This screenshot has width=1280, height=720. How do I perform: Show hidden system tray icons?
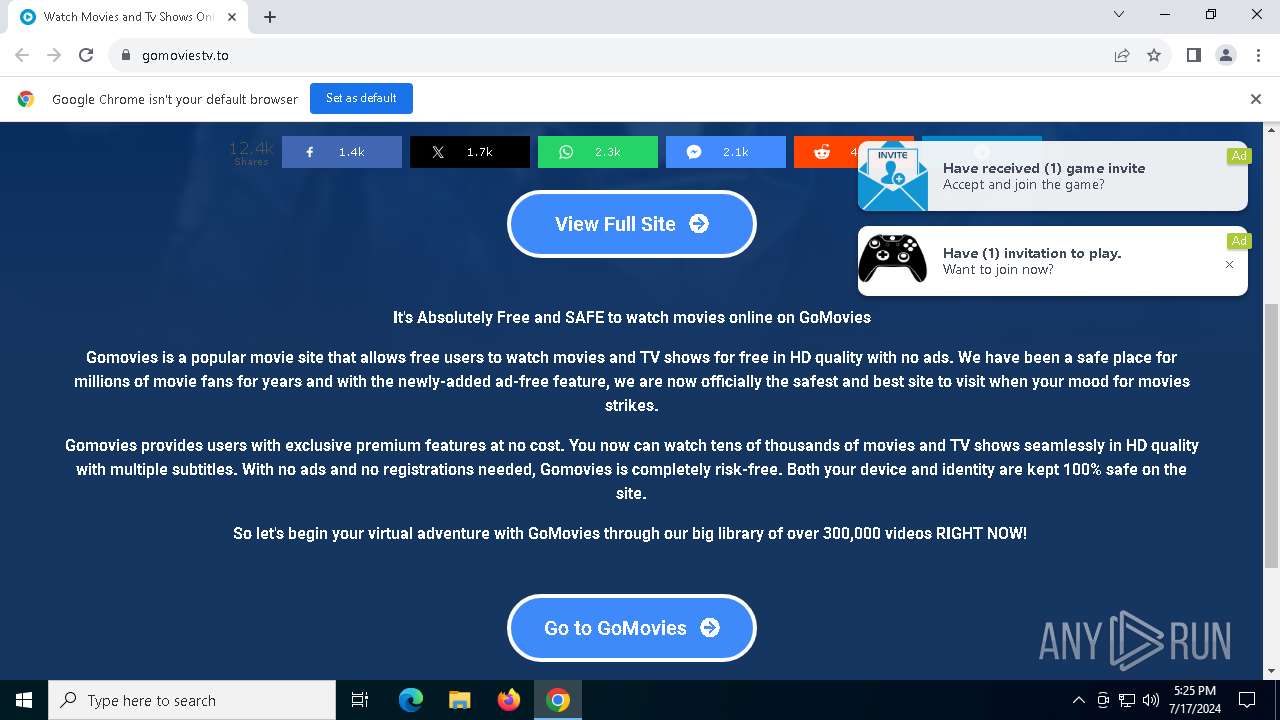click(1078, 700)
